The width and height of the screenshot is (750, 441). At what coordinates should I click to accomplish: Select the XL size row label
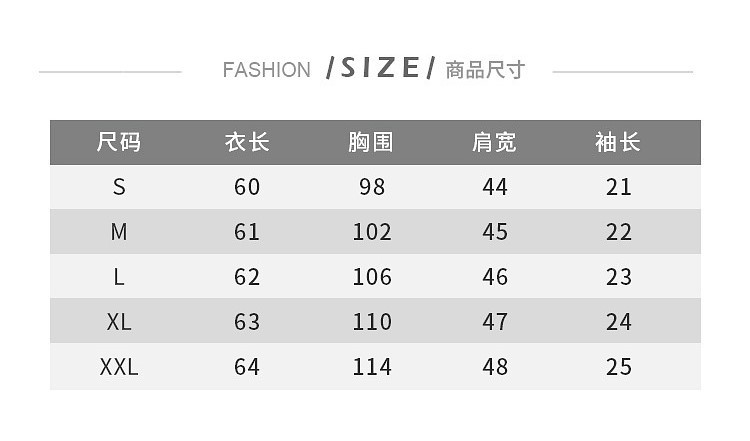pos(119,322)
